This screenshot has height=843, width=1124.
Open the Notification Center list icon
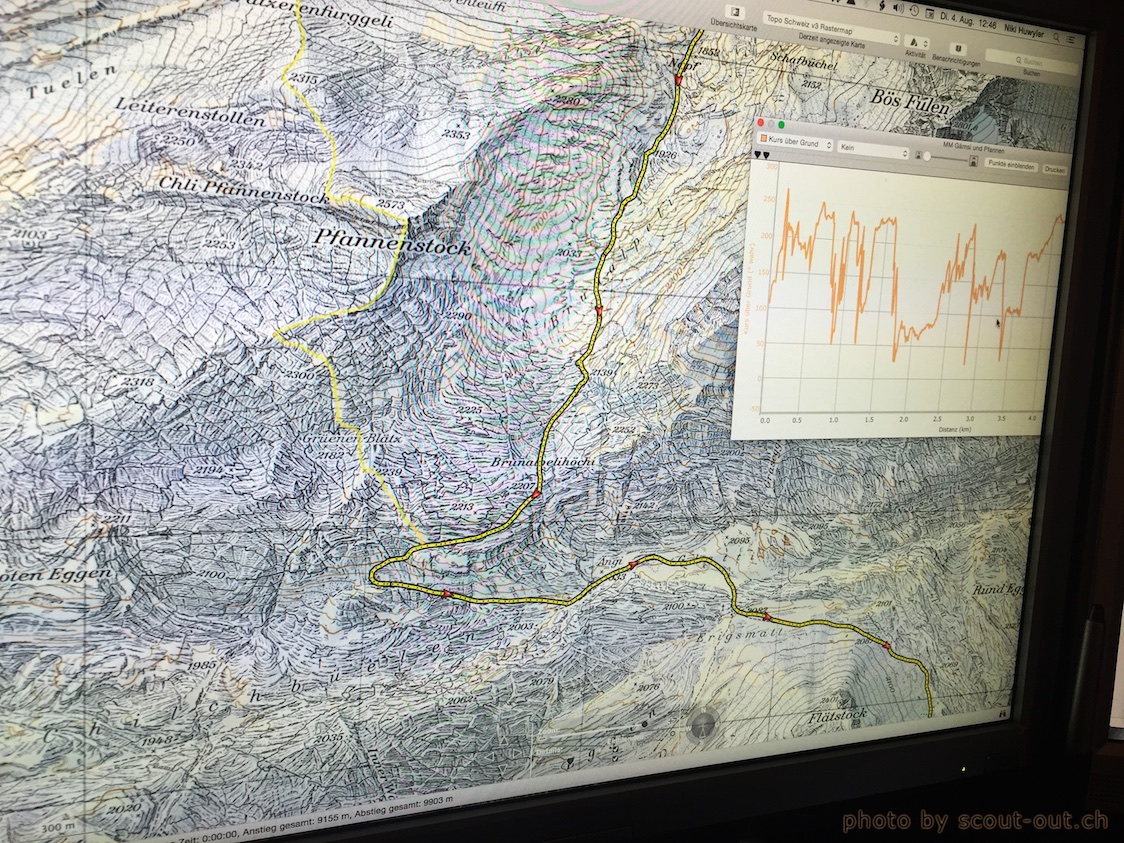coord(1070,39)
